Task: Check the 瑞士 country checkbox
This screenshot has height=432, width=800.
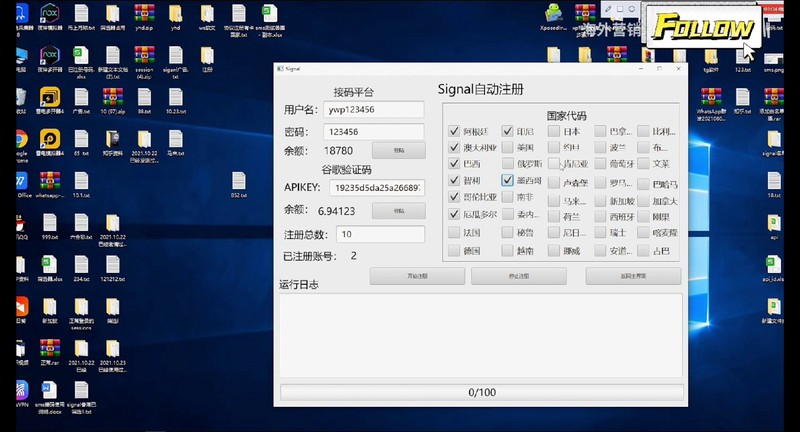Action: [x=601, y=233]
